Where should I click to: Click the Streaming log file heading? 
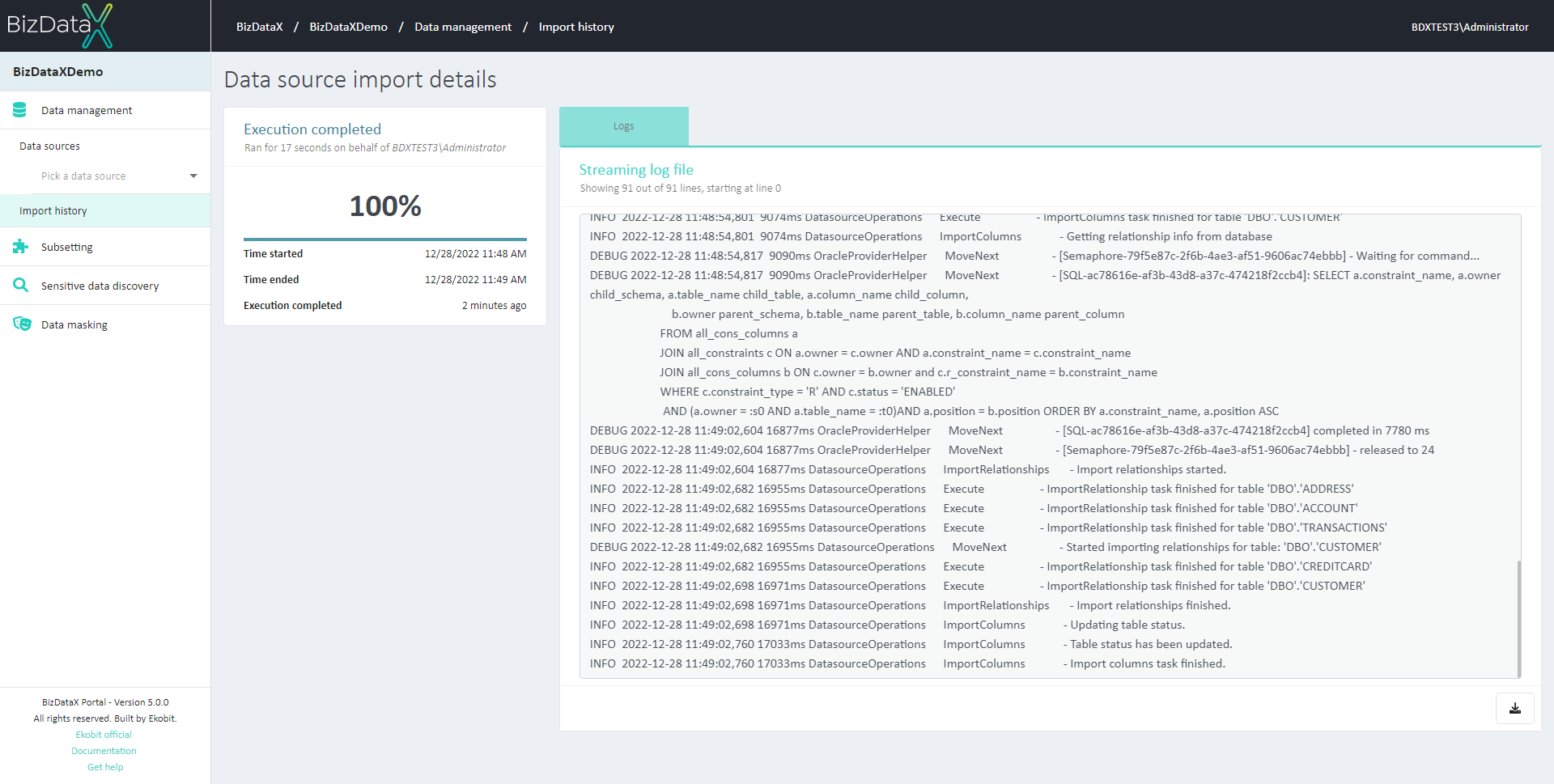tap(636, 170)
